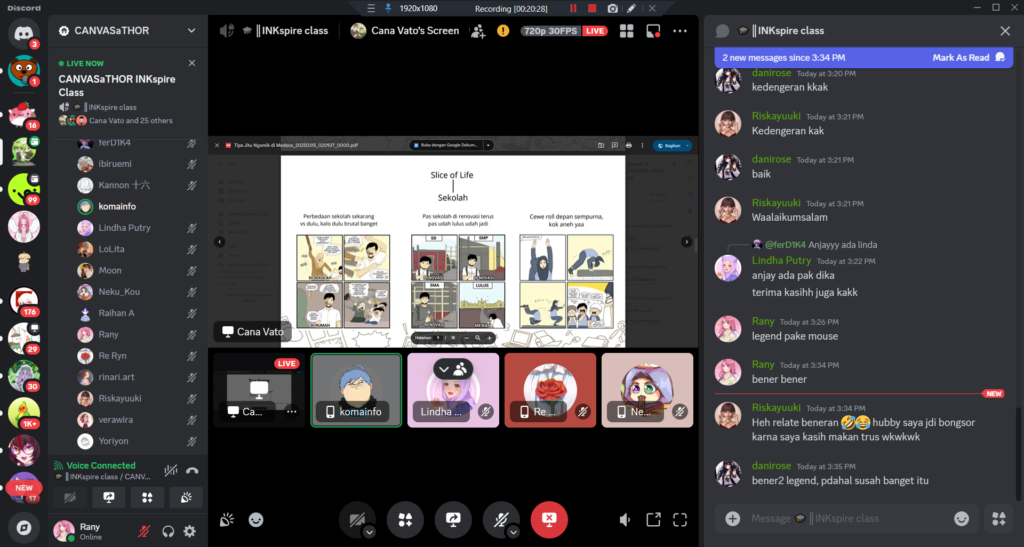
Task: Close the INKspire class chat panel
Action: (1005, 31)
